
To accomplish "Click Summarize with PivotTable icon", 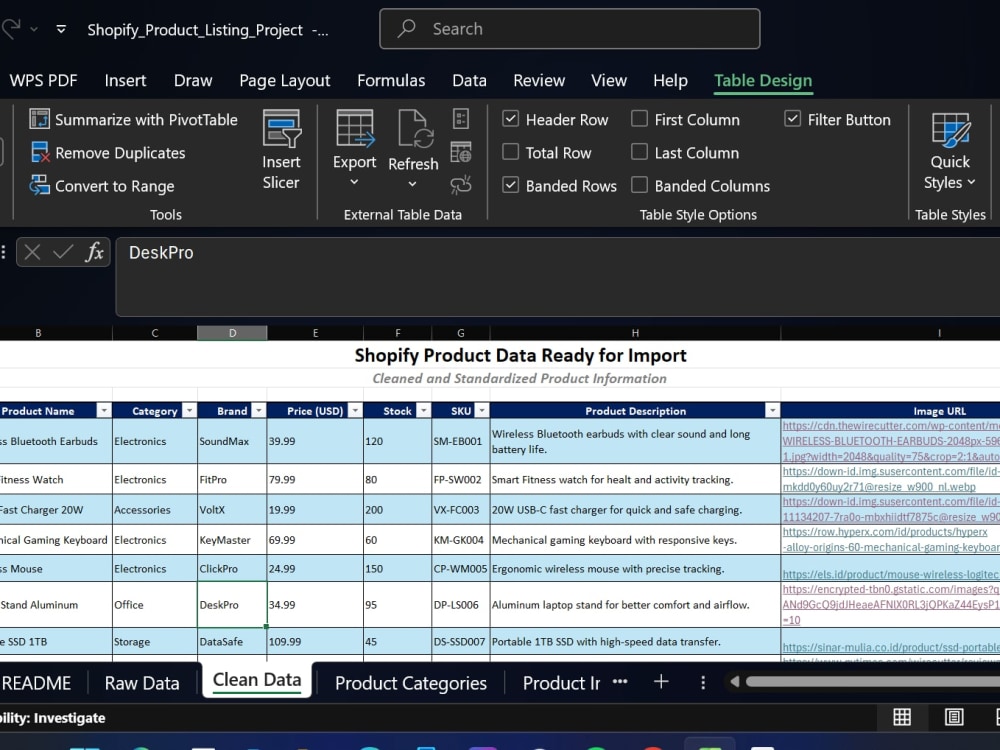I will coord(39,119).
